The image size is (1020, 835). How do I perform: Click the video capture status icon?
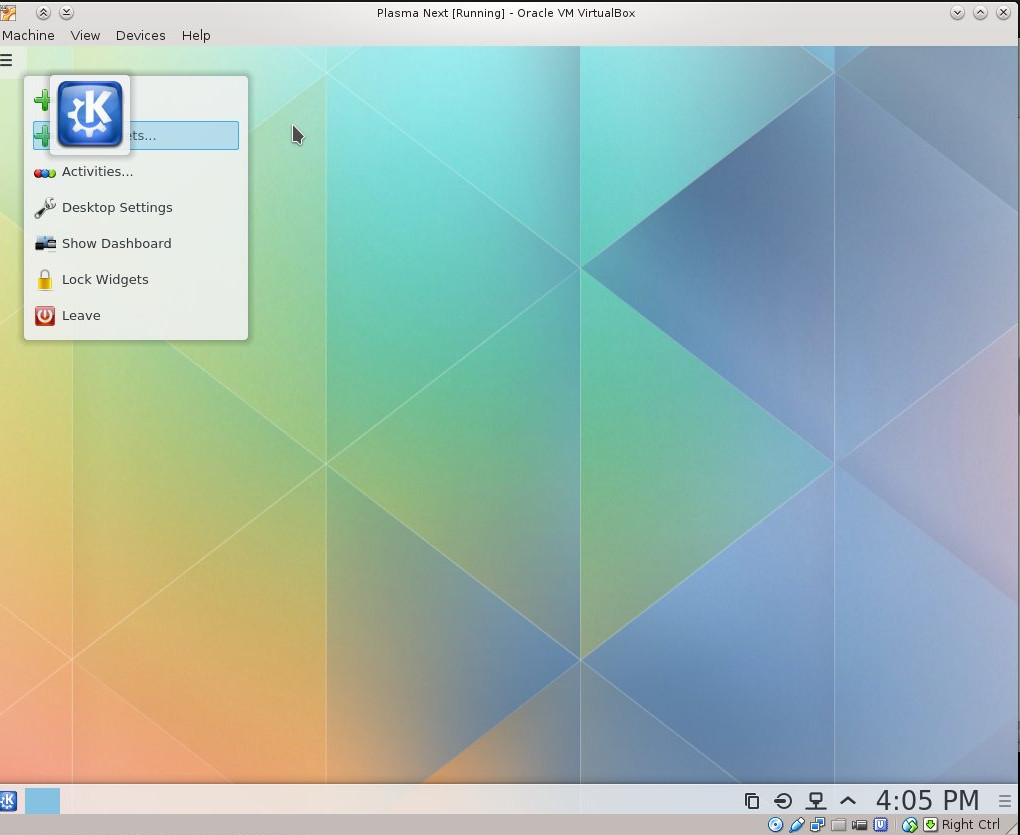click(859, 825)
